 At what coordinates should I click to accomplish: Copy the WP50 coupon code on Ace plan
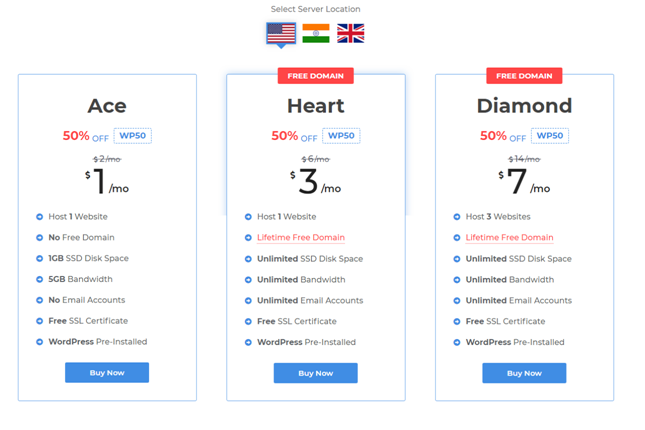tap(132, 136)
